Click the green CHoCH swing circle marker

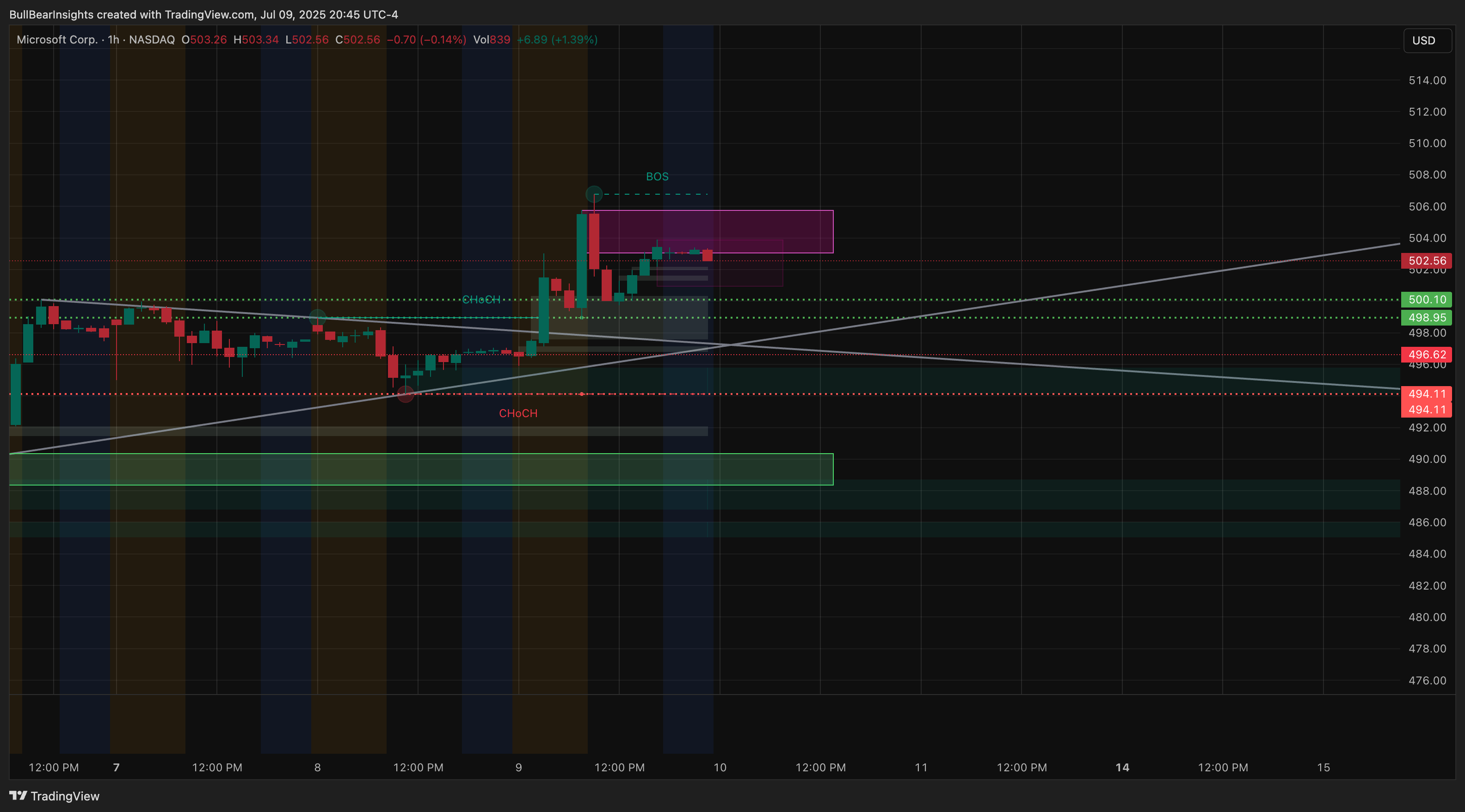click(317, 318)
